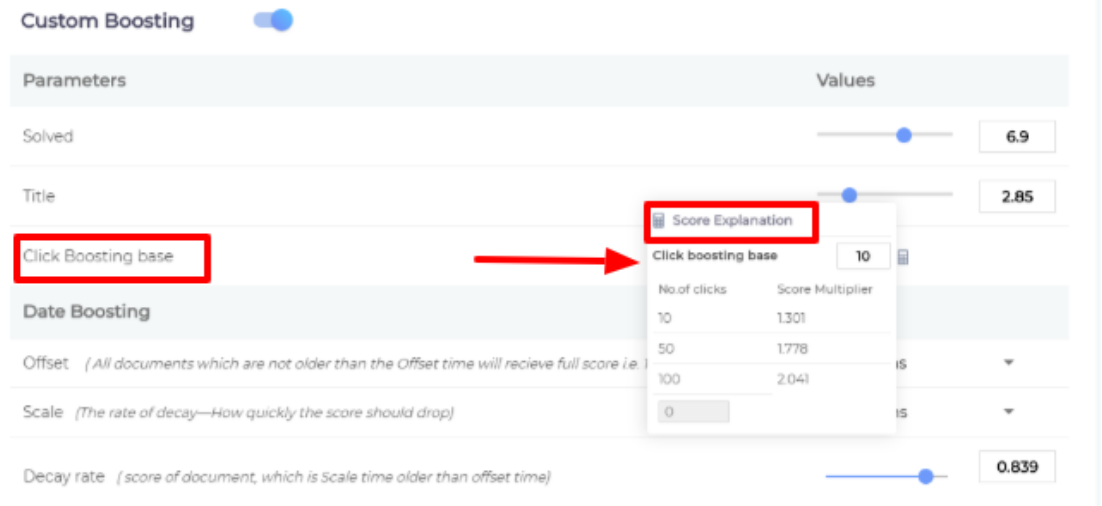Open the Offset time unit dropdown arrow
This screenshot has height=506, width=1102.
point(1008,363)
